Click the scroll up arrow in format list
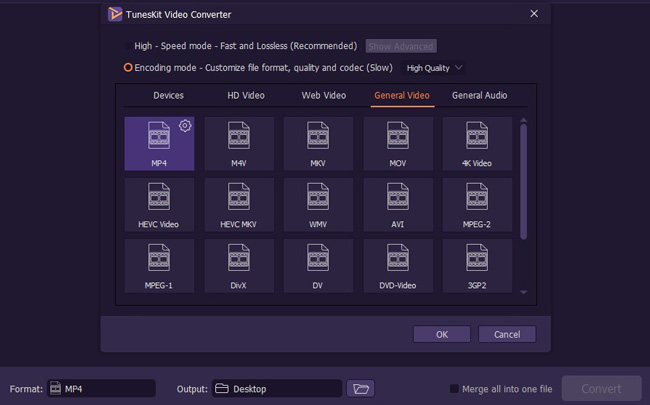Viewport: 650px width, 405px height. 524,120
